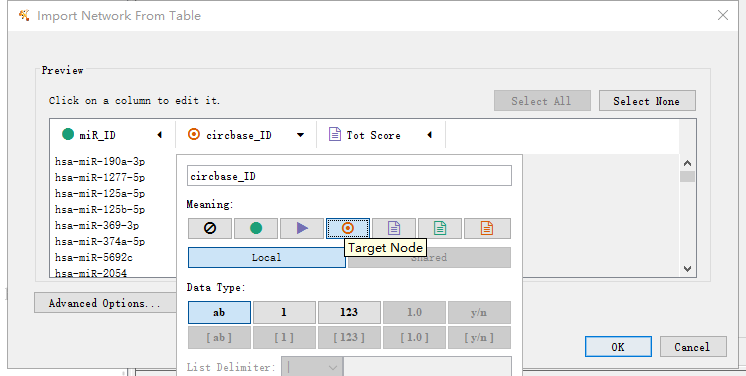Click the circbase_ID column name field
This screenshot has height=376, width=746.
[x=349, y=176]
